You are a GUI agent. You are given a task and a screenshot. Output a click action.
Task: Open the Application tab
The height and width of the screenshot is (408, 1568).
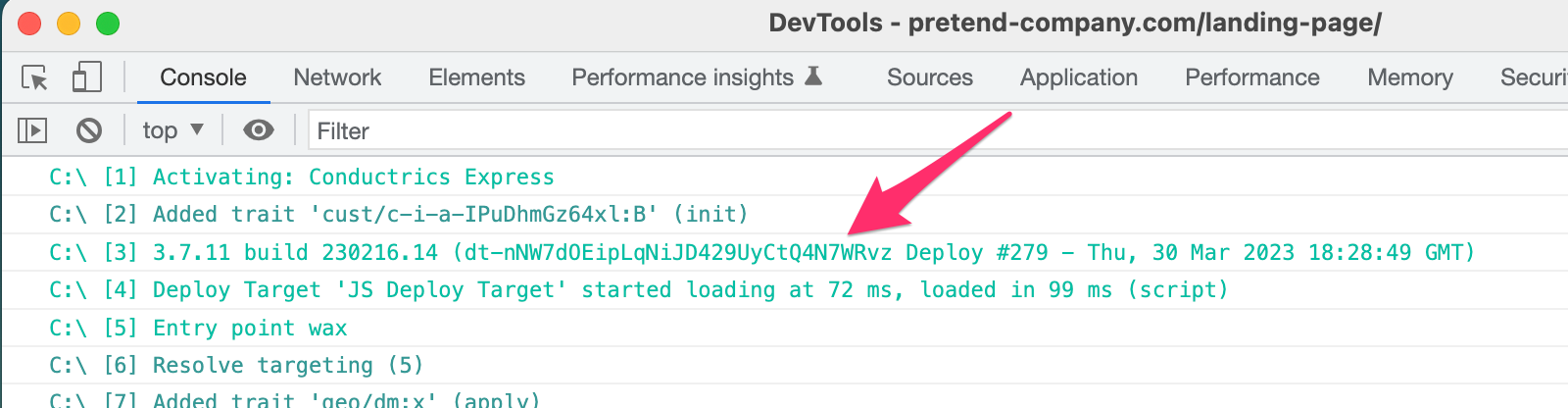click(1079, 77)
